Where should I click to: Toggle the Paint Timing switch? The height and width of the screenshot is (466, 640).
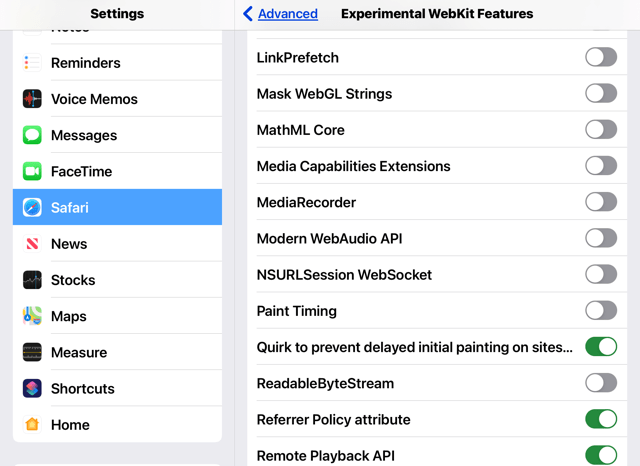601,311
